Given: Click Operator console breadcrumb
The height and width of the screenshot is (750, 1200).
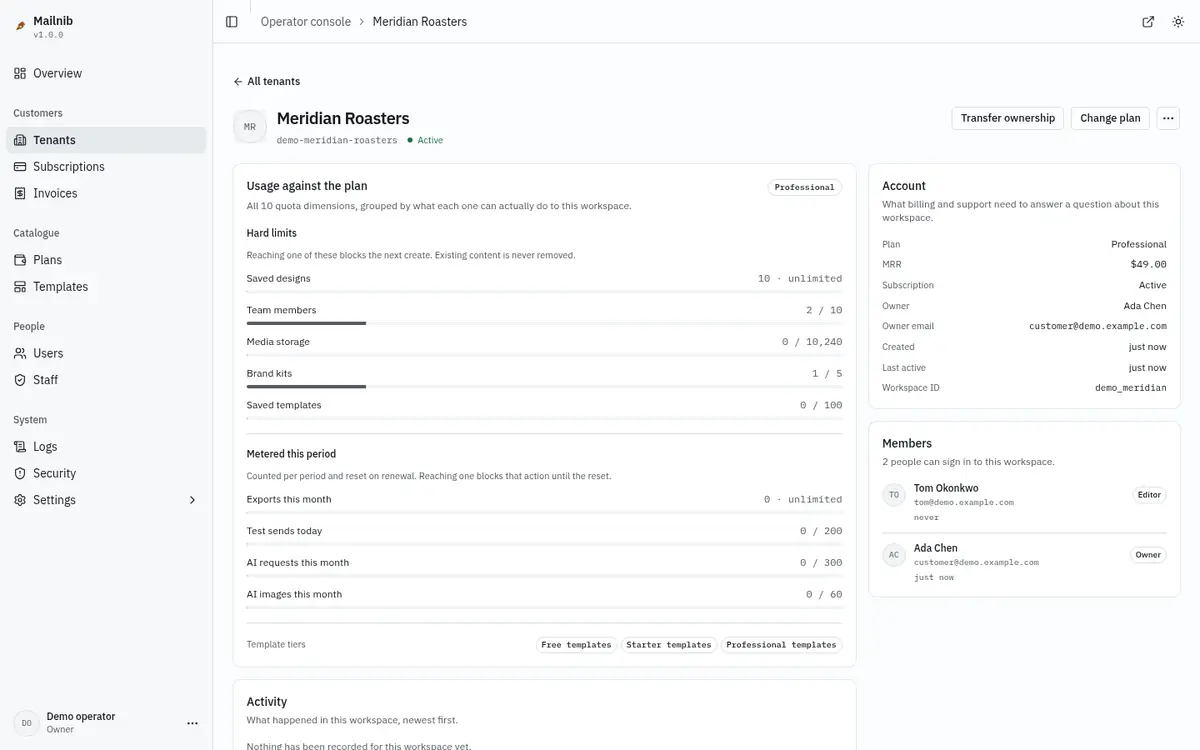Looking at the screenshot, I should tap(306, 22).
